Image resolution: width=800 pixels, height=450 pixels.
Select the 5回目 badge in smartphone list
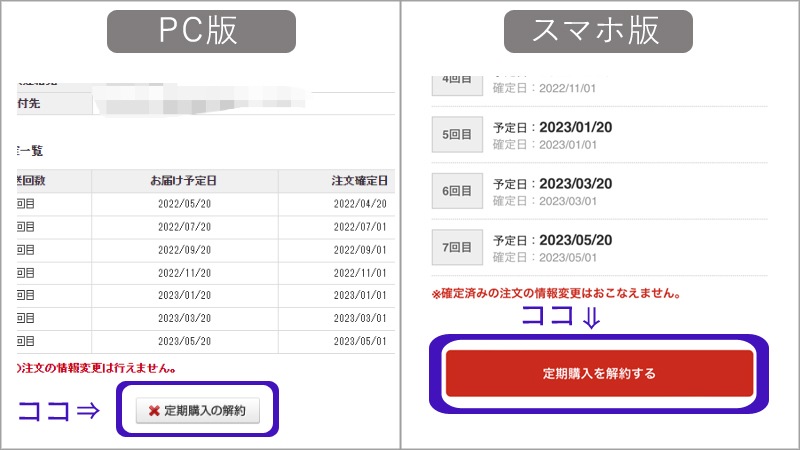[457, 135]
